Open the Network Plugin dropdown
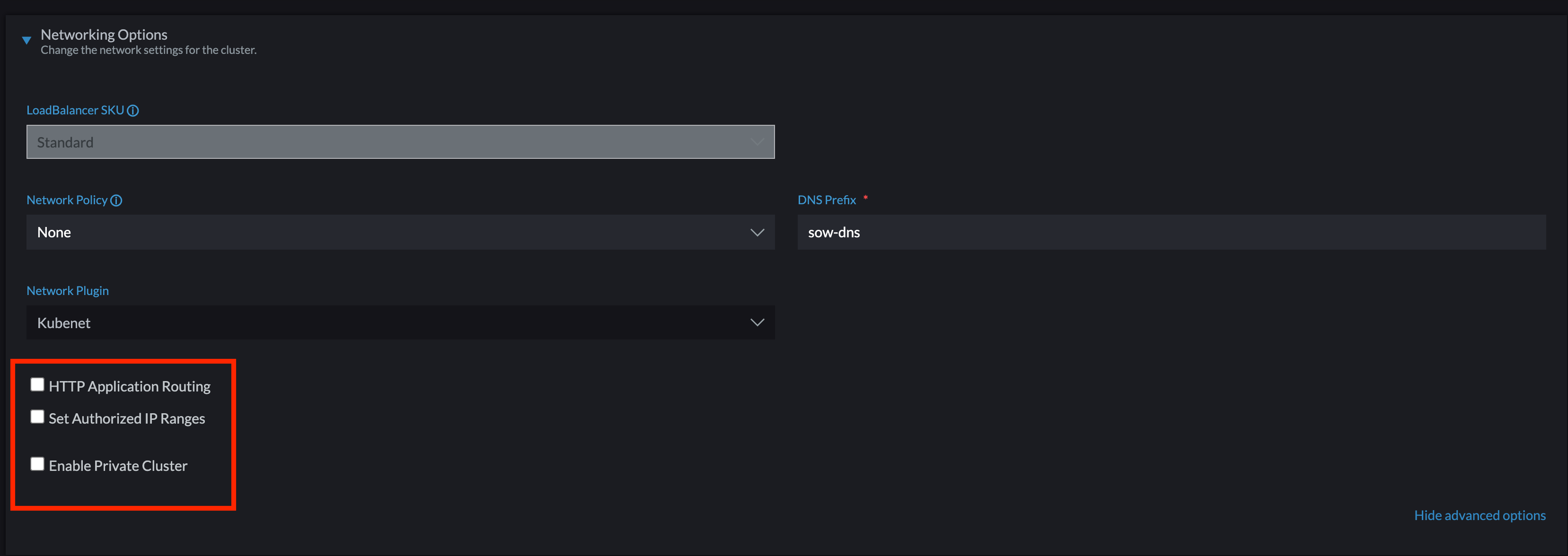This screenshot has width=1568, height=556. point(400,322)
